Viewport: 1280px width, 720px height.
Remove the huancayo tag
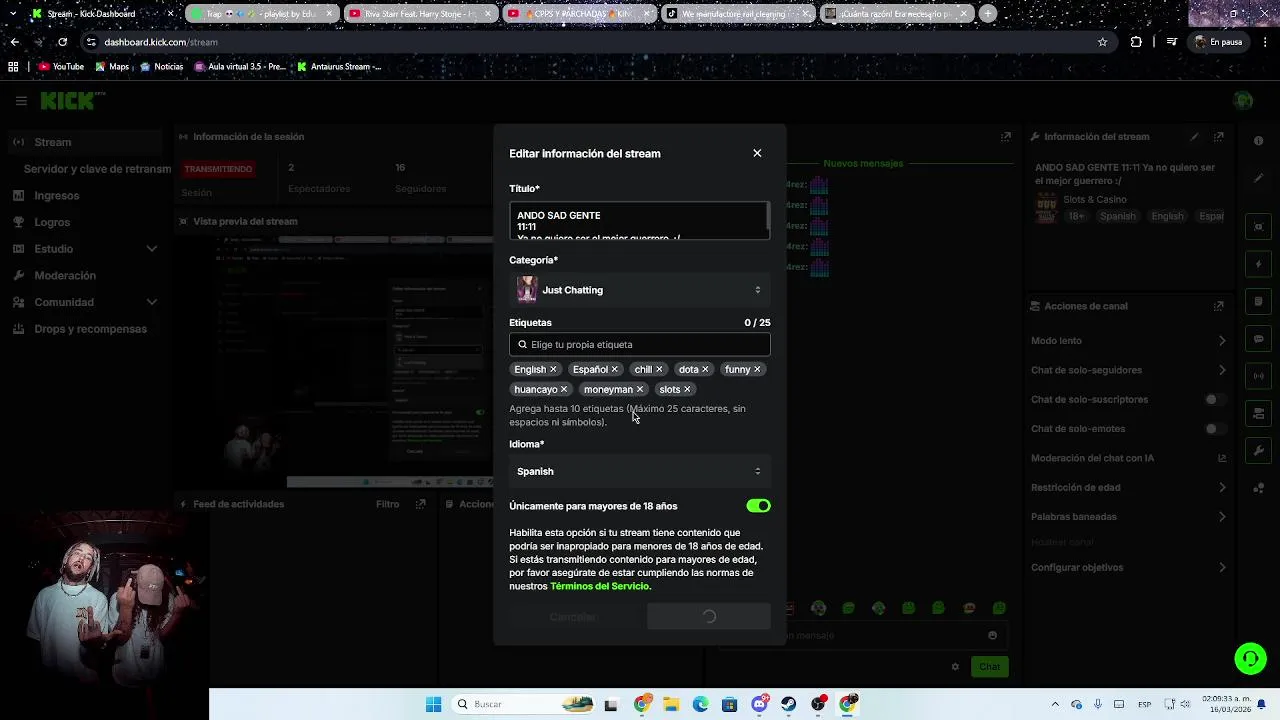tap(564, 390)
